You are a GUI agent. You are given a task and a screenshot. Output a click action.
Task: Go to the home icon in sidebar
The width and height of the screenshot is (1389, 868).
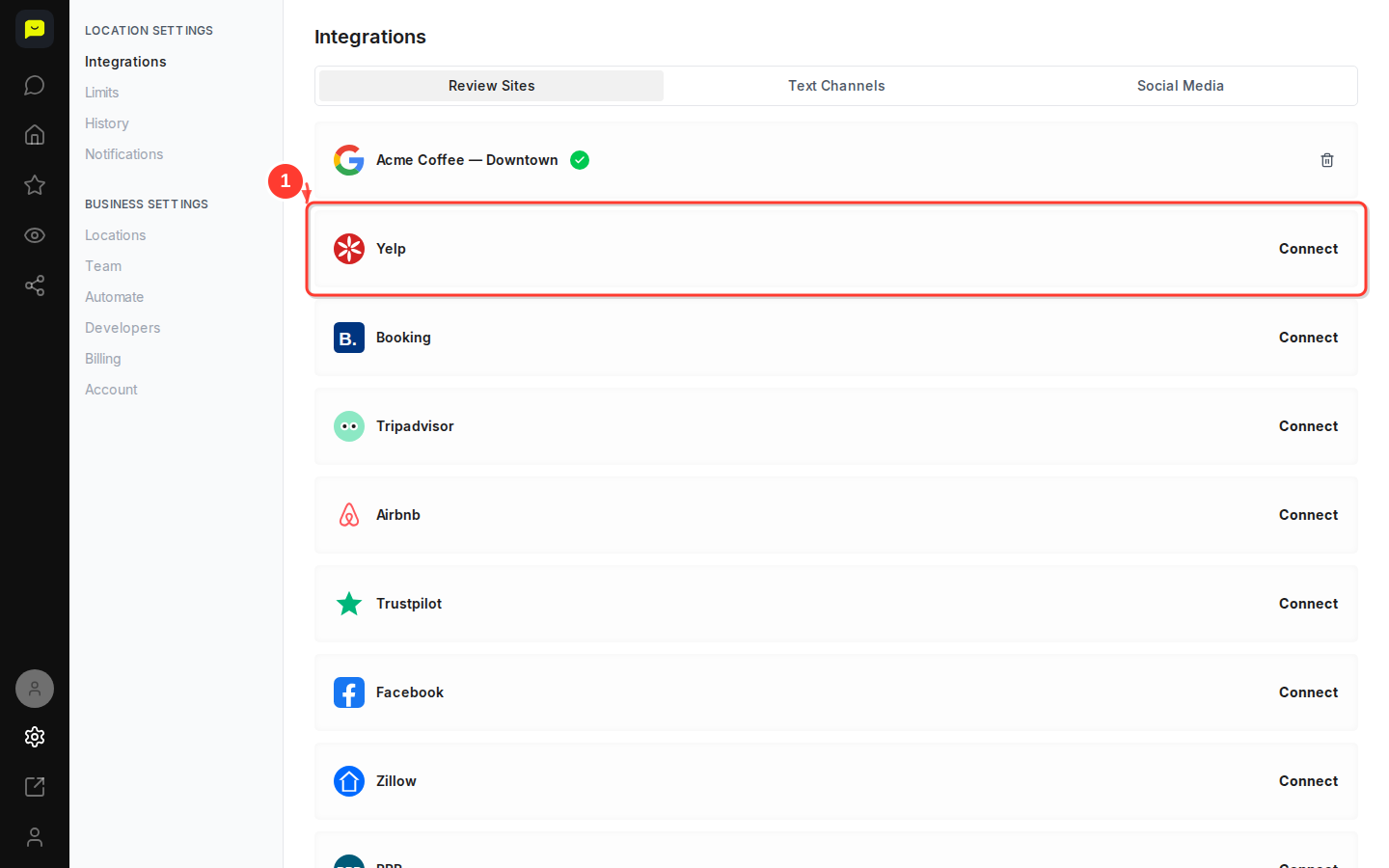(35, 135)
